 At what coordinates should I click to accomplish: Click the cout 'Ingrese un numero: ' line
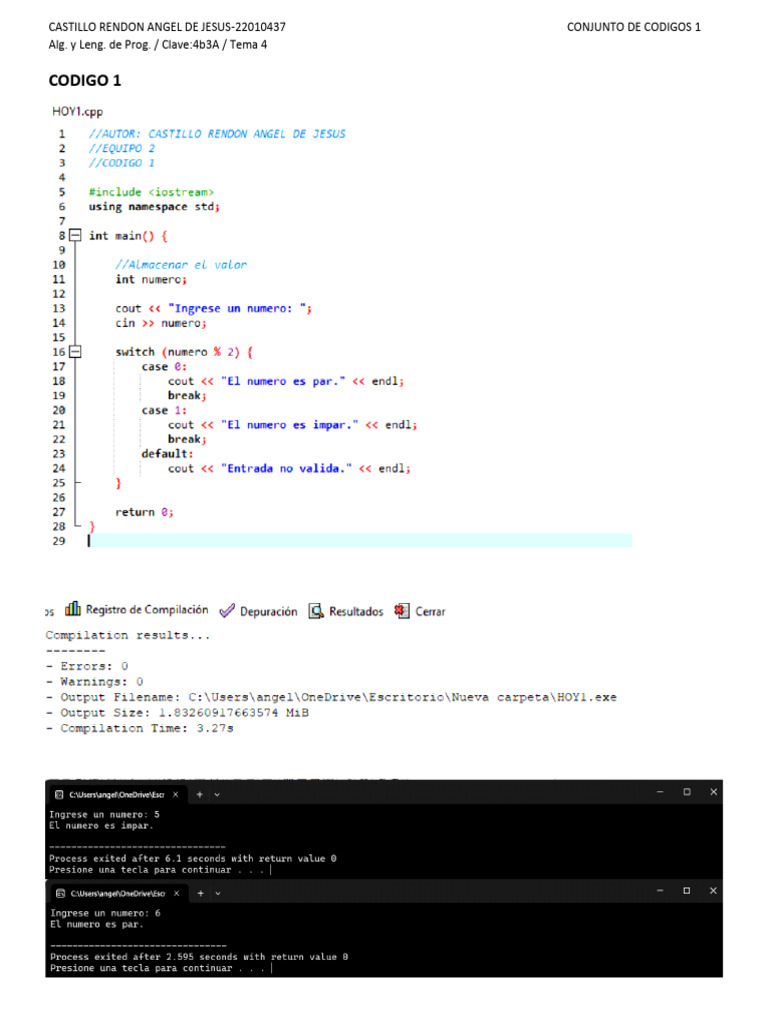point(214,308)
